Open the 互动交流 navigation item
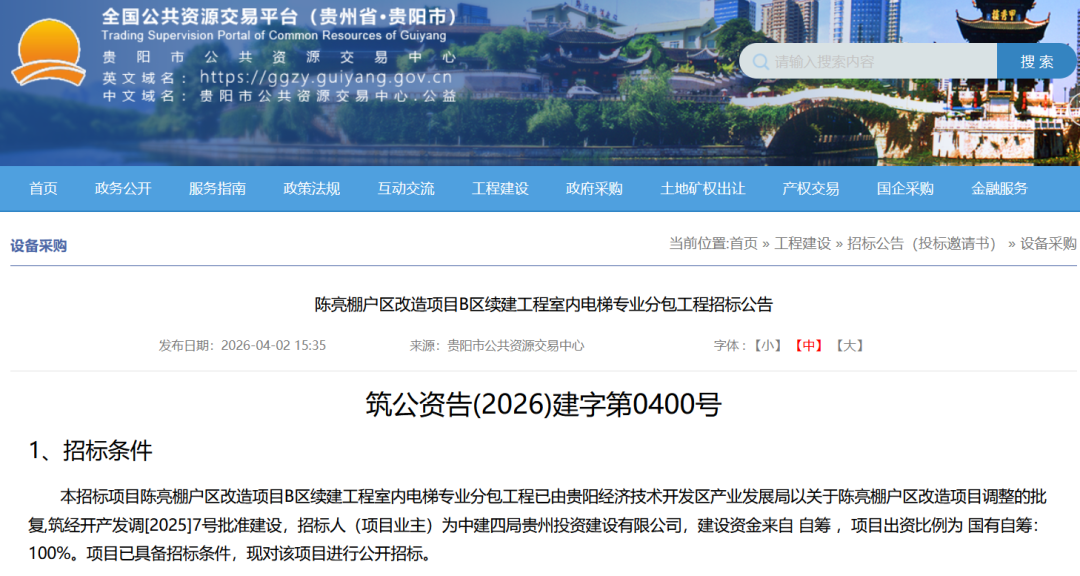This screenshot has width=1080, height=576. 406,189
